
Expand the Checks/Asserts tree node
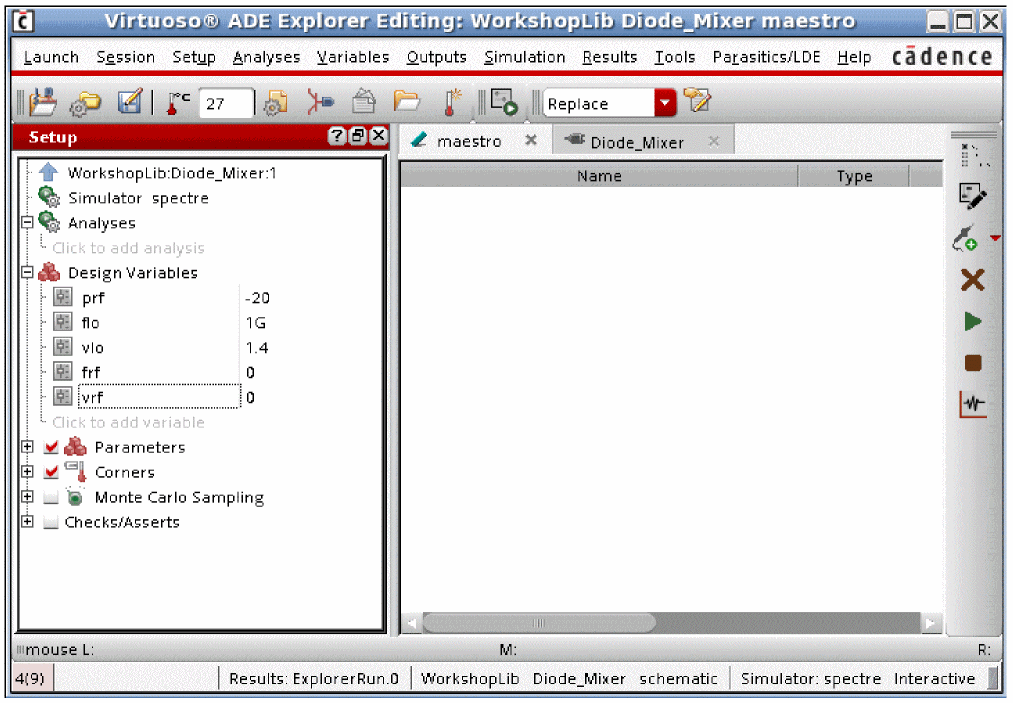27,521
